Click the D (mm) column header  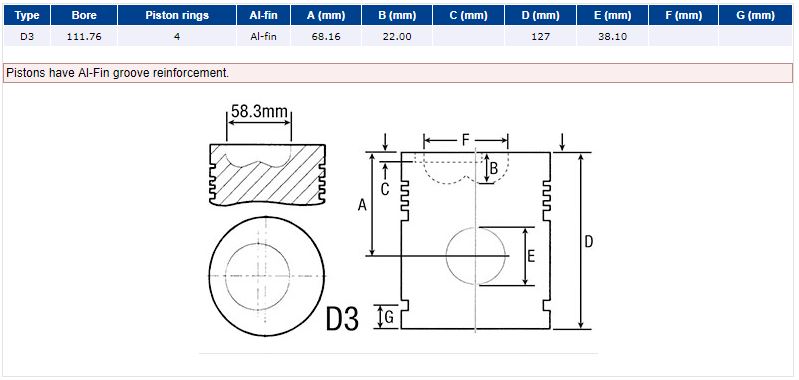tap(541, 15)
